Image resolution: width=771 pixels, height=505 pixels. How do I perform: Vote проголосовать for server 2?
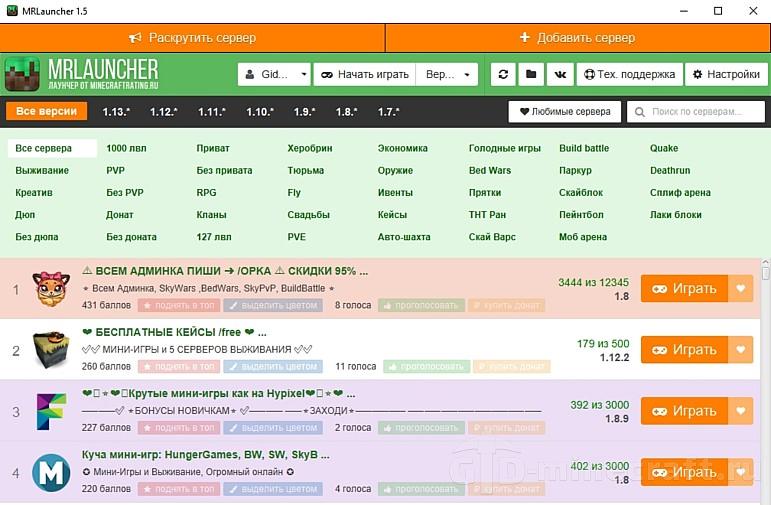click(x=426, y=367)
